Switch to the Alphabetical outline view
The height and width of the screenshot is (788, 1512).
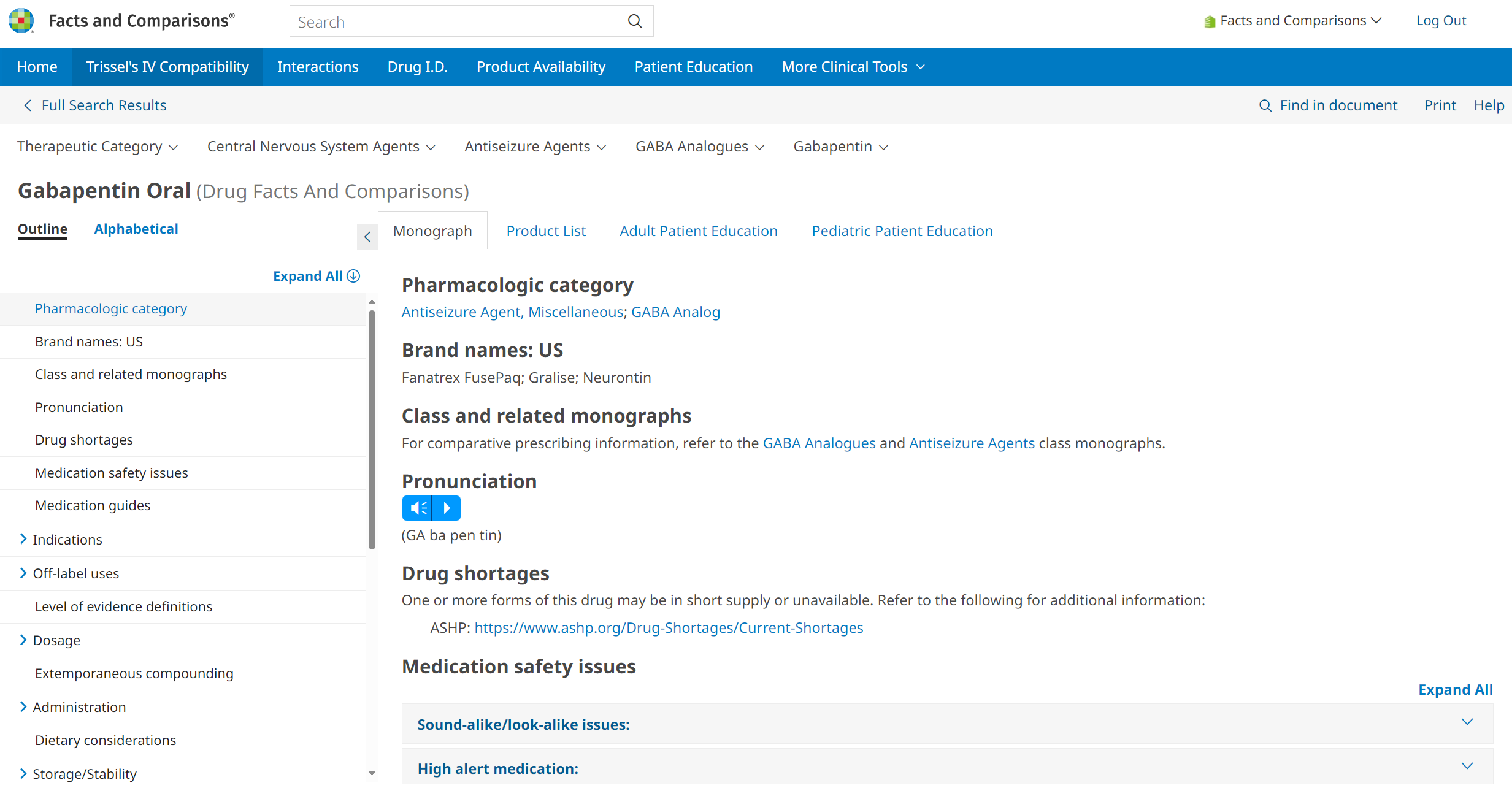pos(136,229)
